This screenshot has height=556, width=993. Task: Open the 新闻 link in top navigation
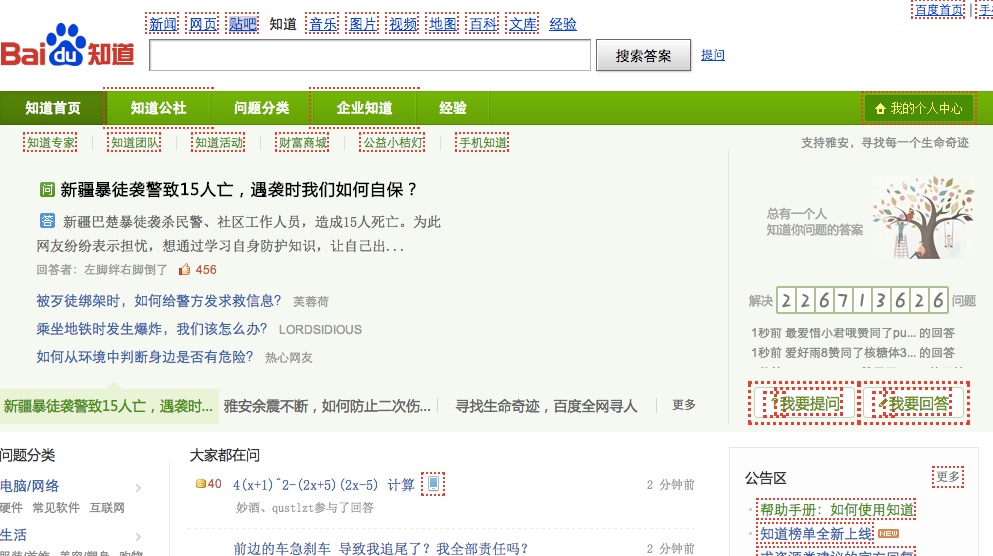[163, 24]
